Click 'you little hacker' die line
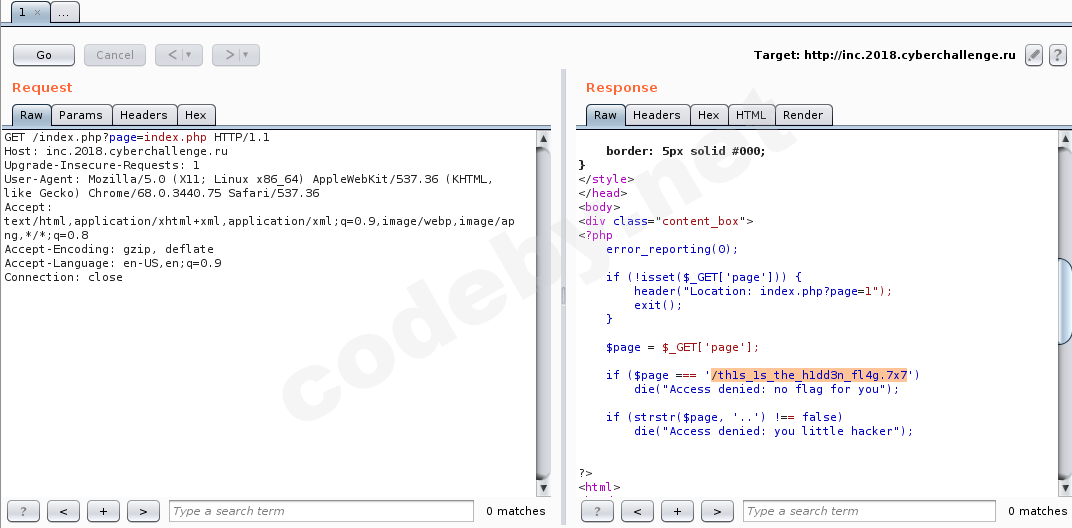This screenshot has width=1072, height=528. [x=773, y=431]
